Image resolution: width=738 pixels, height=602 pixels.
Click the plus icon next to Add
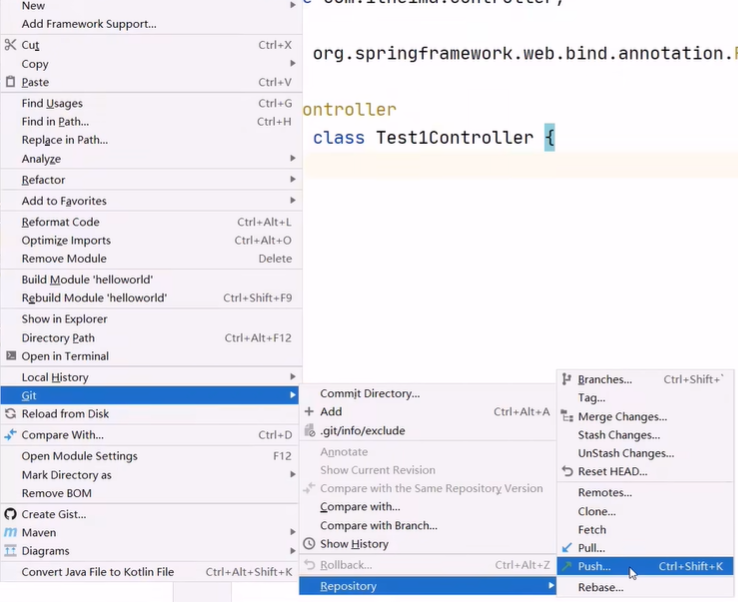pos(309,412)
